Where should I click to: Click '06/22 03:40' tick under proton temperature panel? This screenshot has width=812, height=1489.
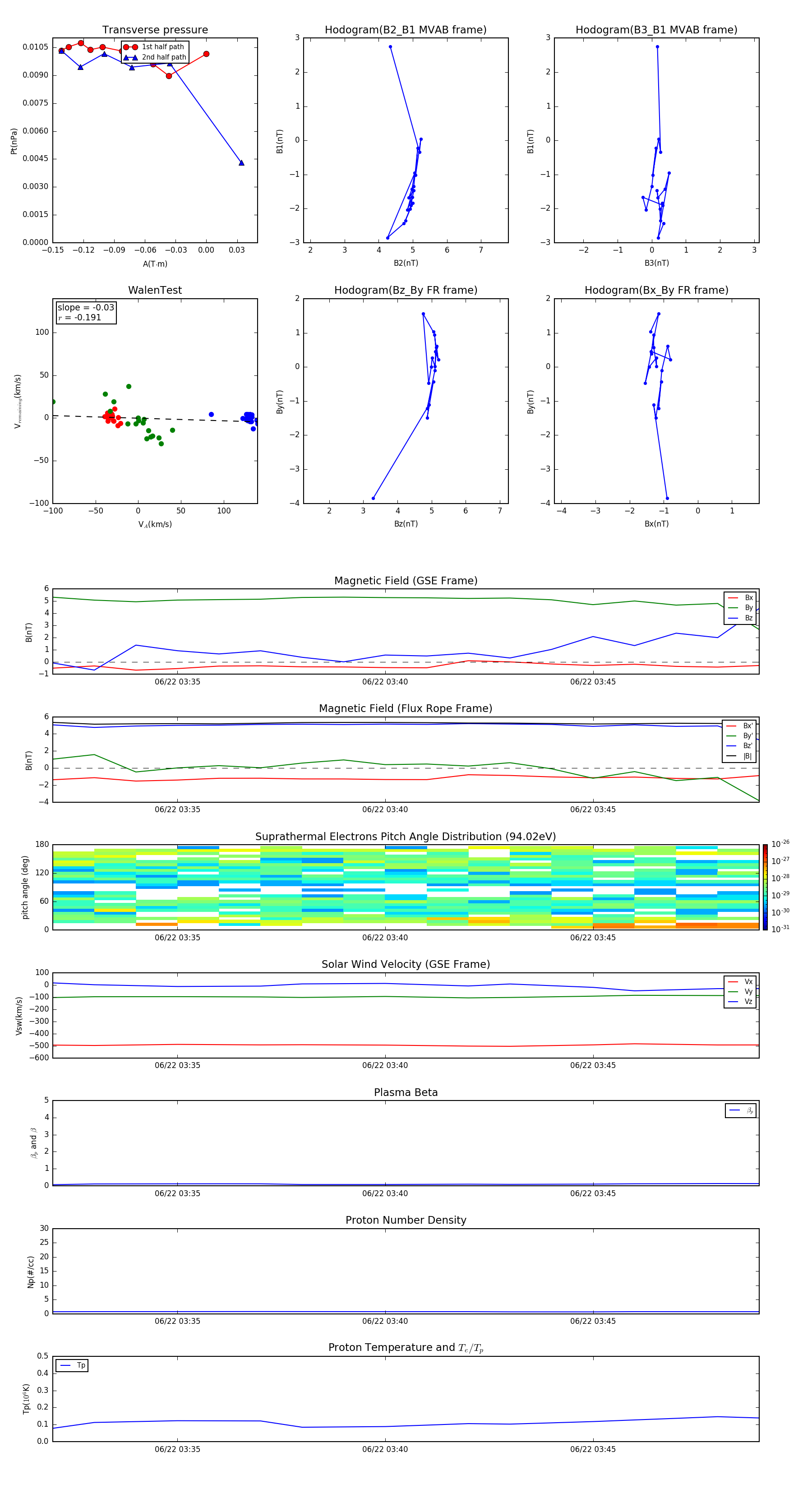click(x=385, y=1449)
